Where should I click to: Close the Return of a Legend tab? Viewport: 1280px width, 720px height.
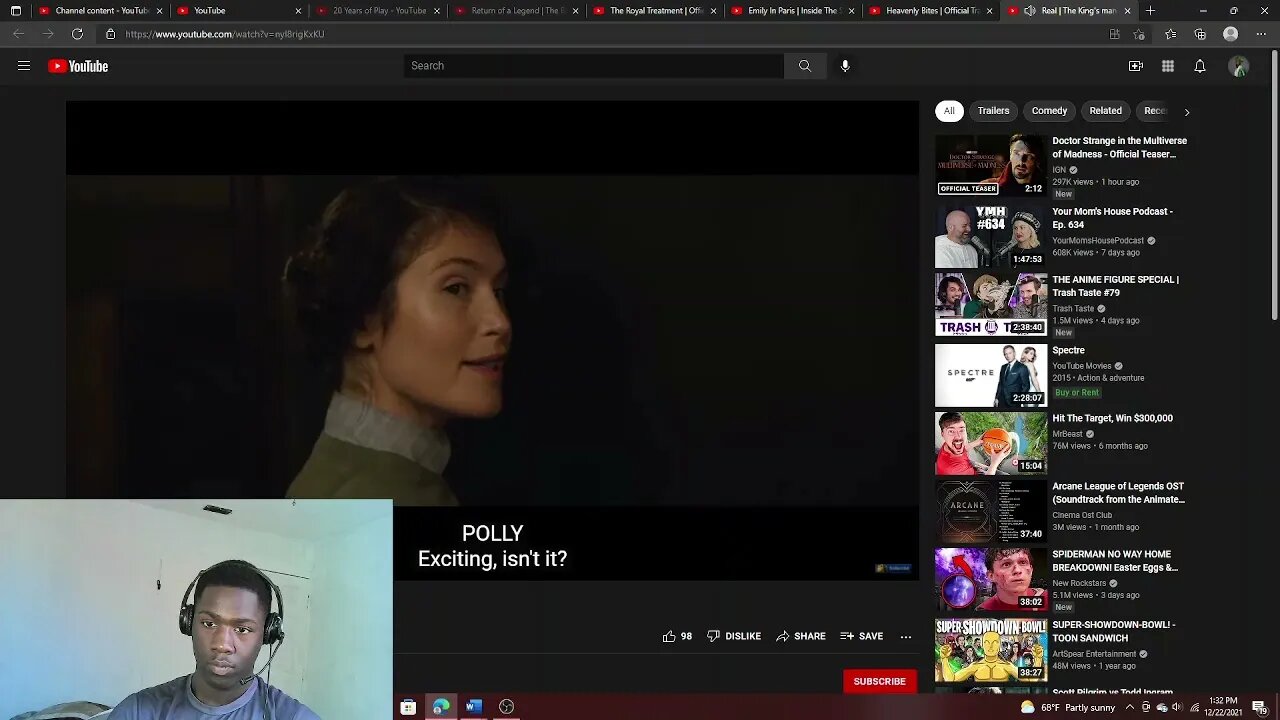[575, 11]
